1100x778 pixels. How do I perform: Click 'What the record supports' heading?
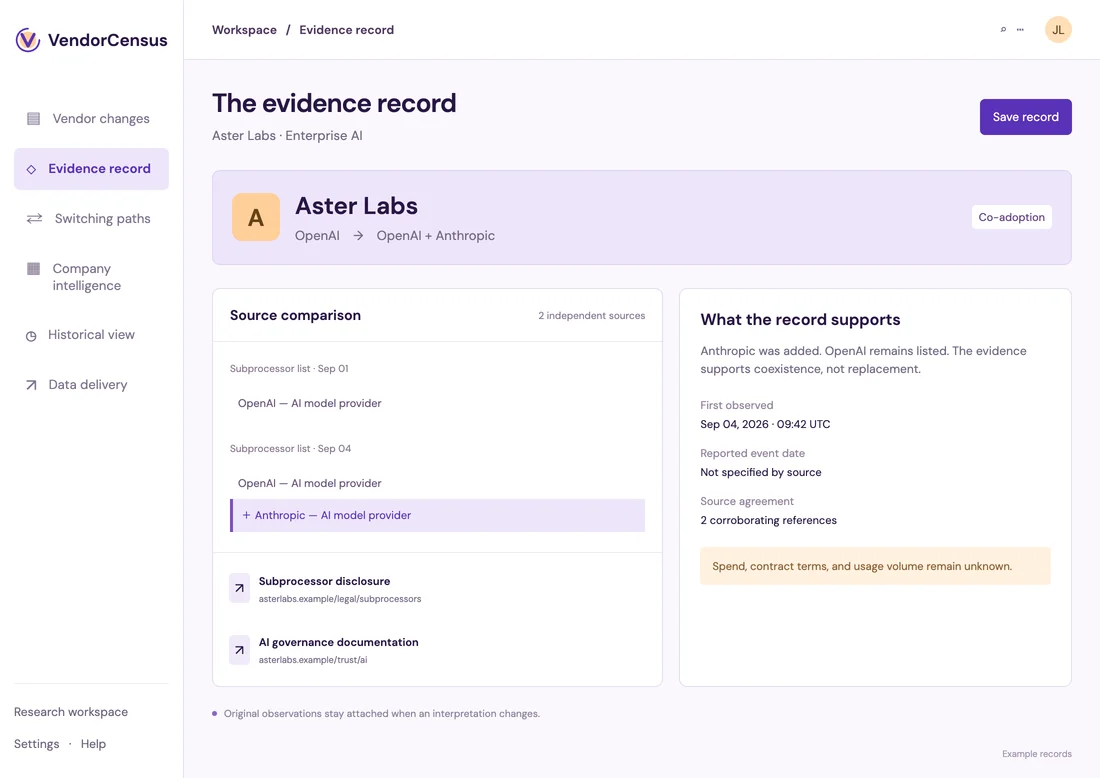point(800,320)
